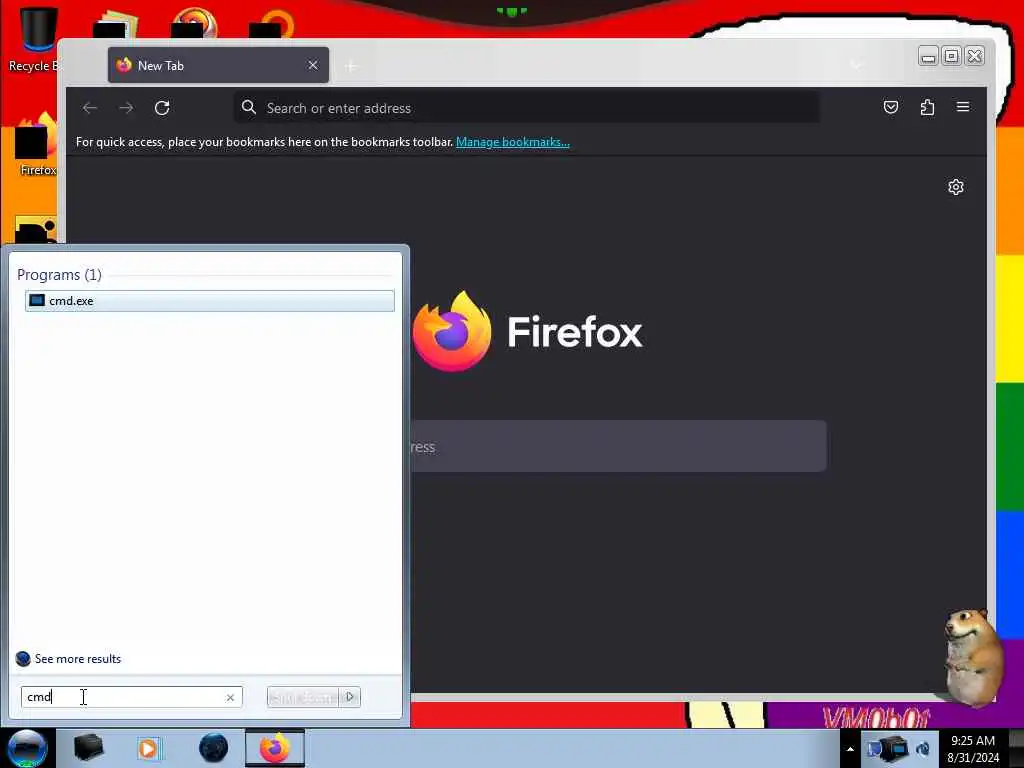Open the Save to Pocket button

[x=891, y=107]
